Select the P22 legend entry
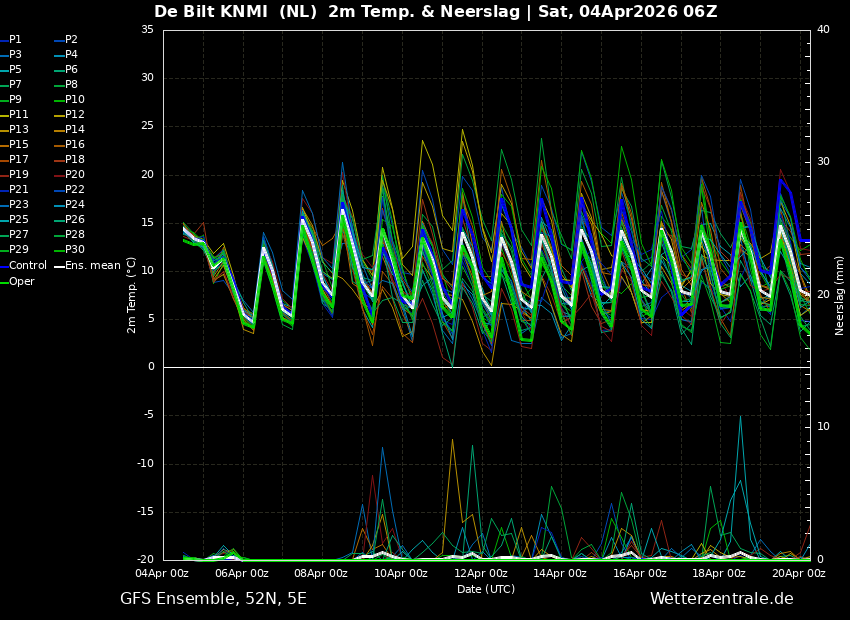The image size is (850, 620). point(74,190)
